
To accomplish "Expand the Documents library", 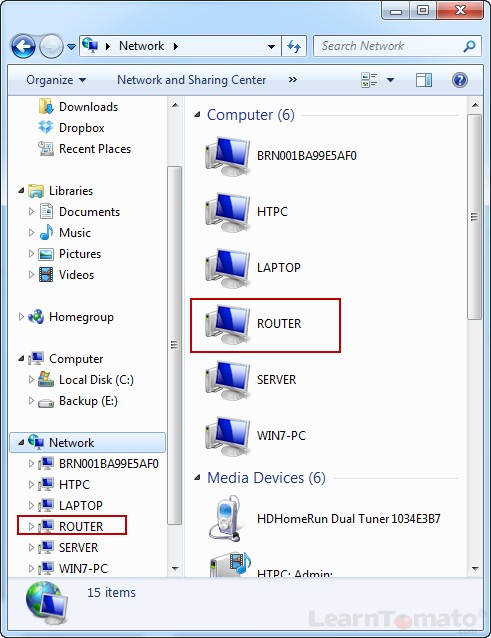I will pyautogui.click(x=31, y=212).
